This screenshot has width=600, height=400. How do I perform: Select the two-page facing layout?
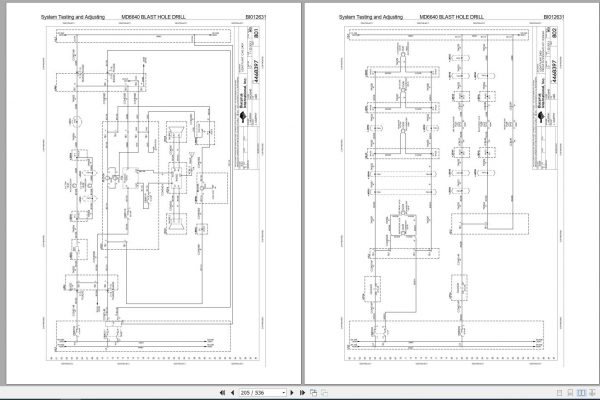[x=581, y=393]
